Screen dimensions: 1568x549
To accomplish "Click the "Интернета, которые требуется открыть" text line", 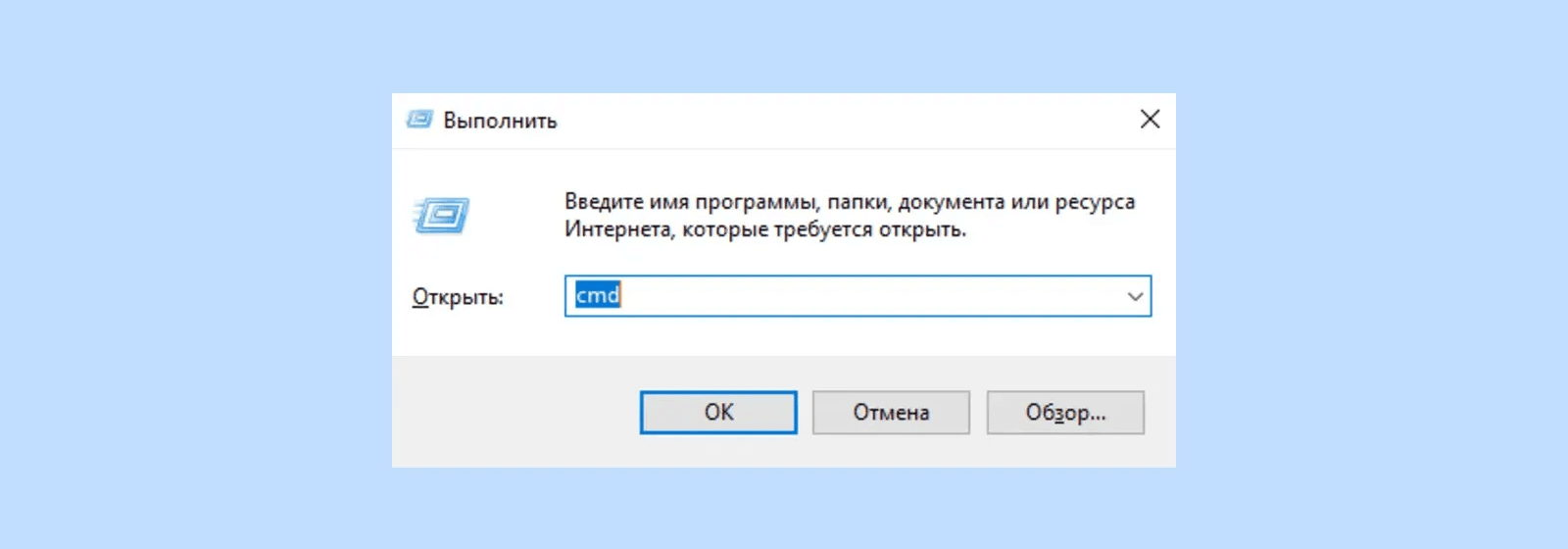I will (764, 230).
